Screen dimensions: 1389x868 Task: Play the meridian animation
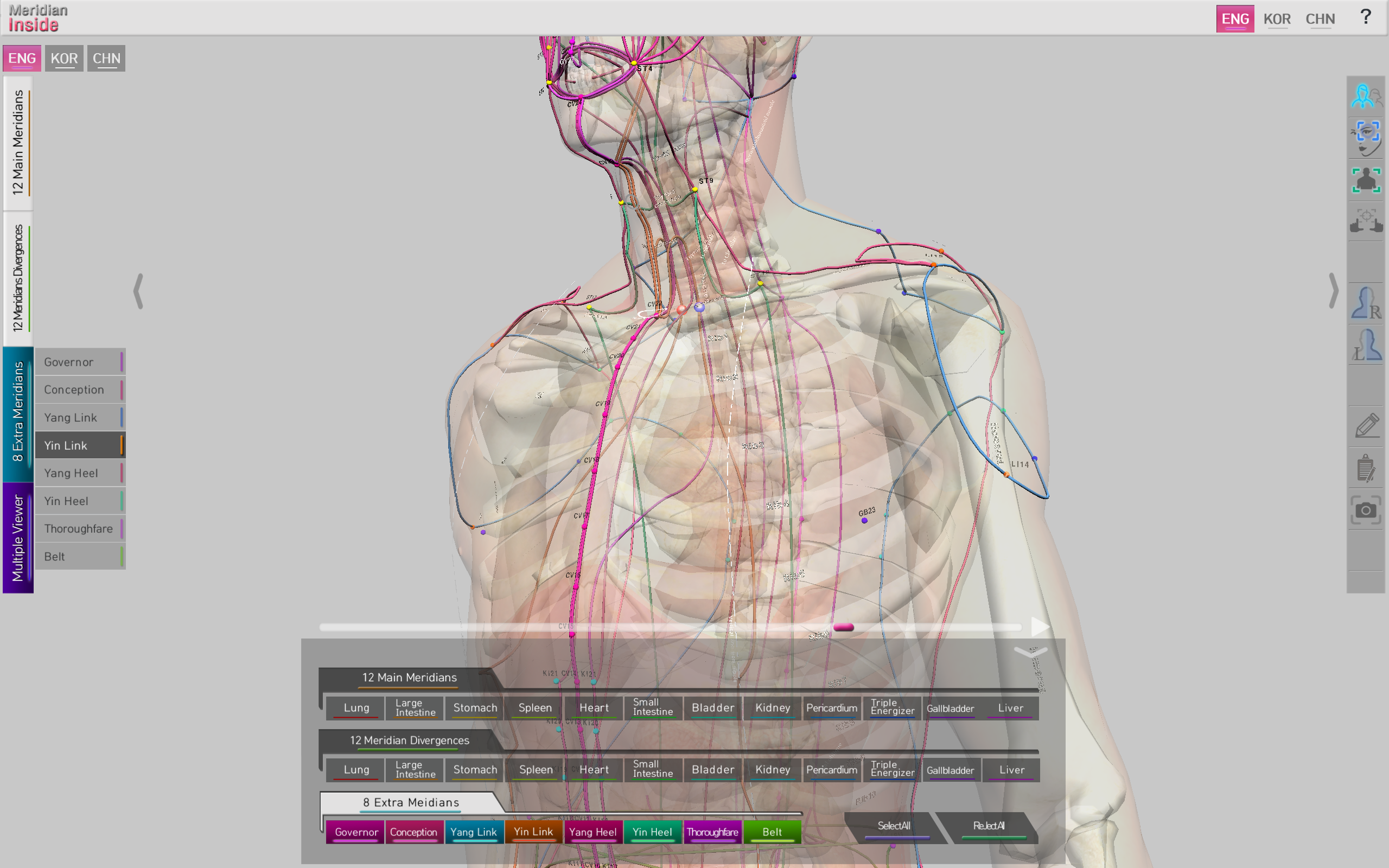tap(1040, 627)
